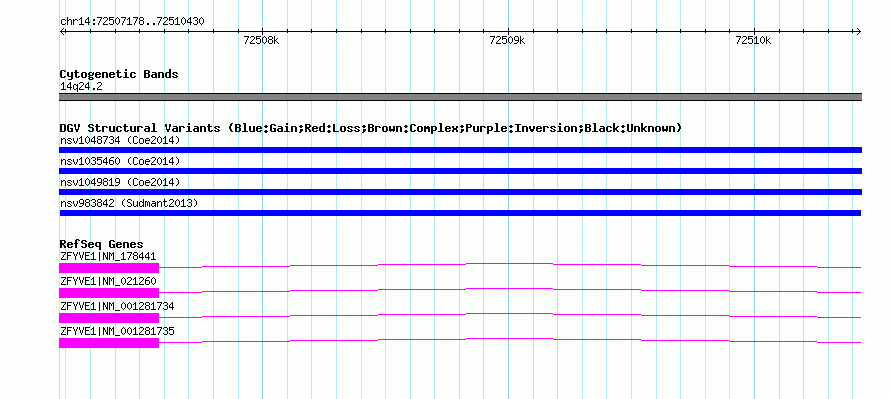Click the 72509k ruler tick label

click(x=507, y=40)
